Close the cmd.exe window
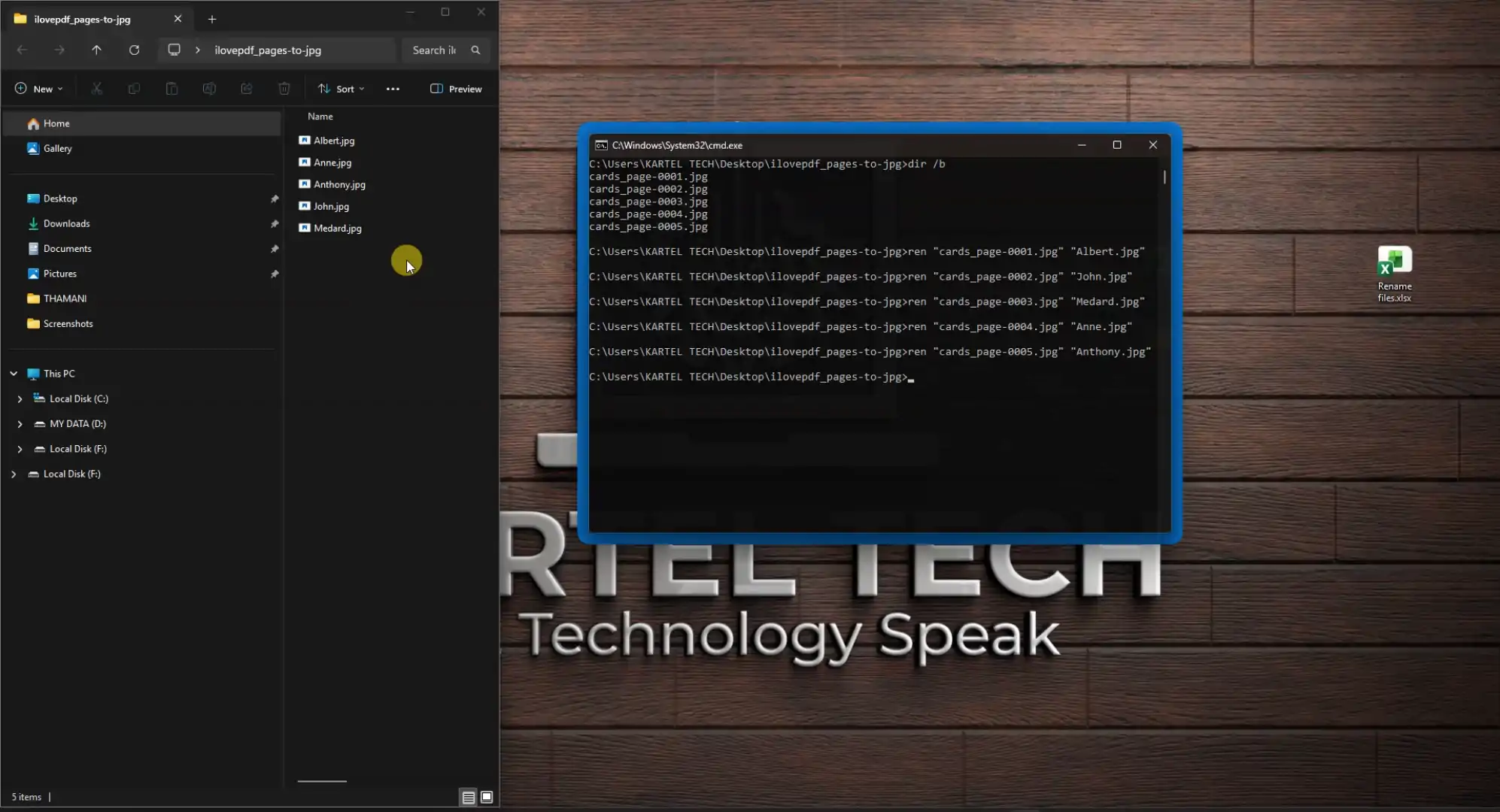The width and height of the screenshot is (1500, 812). click(1152, 145)
